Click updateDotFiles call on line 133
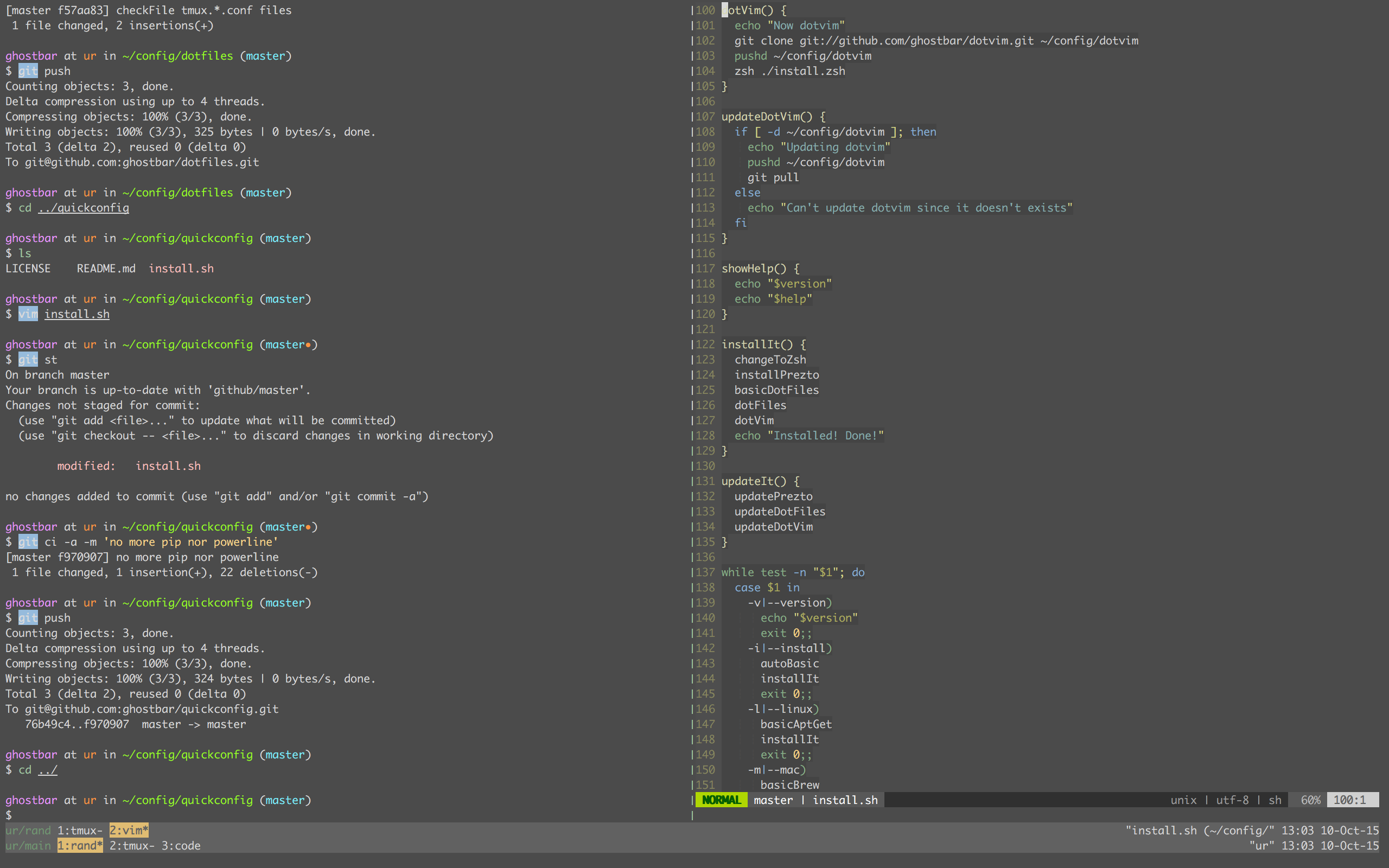 [x=780, y=512]
